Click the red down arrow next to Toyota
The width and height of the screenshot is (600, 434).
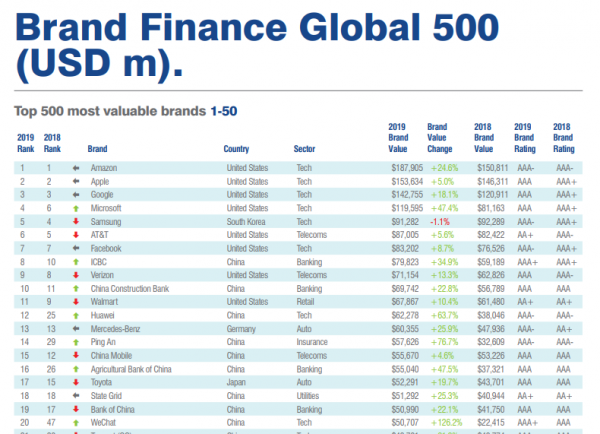point(76,382)
